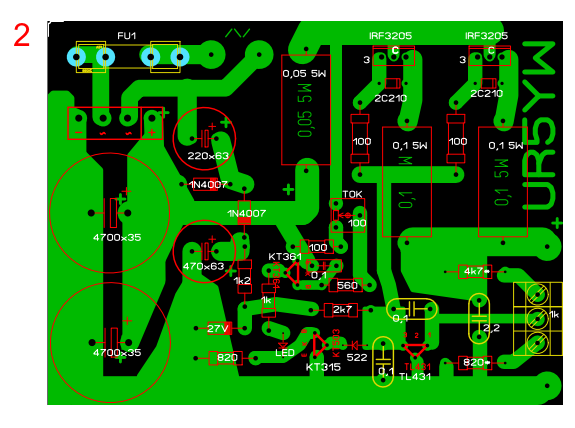This screenshot has width=575, height=428.
Task: Select the 4k7 resistor
Action: (475, 271)
